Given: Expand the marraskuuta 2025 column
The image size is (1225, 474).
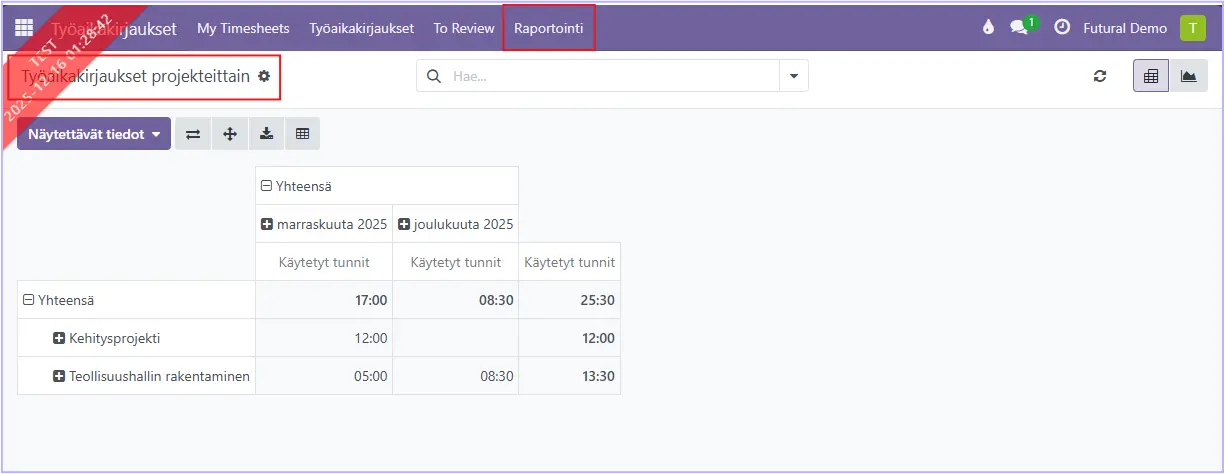Looking at the screenshot, I should point(267,224).
